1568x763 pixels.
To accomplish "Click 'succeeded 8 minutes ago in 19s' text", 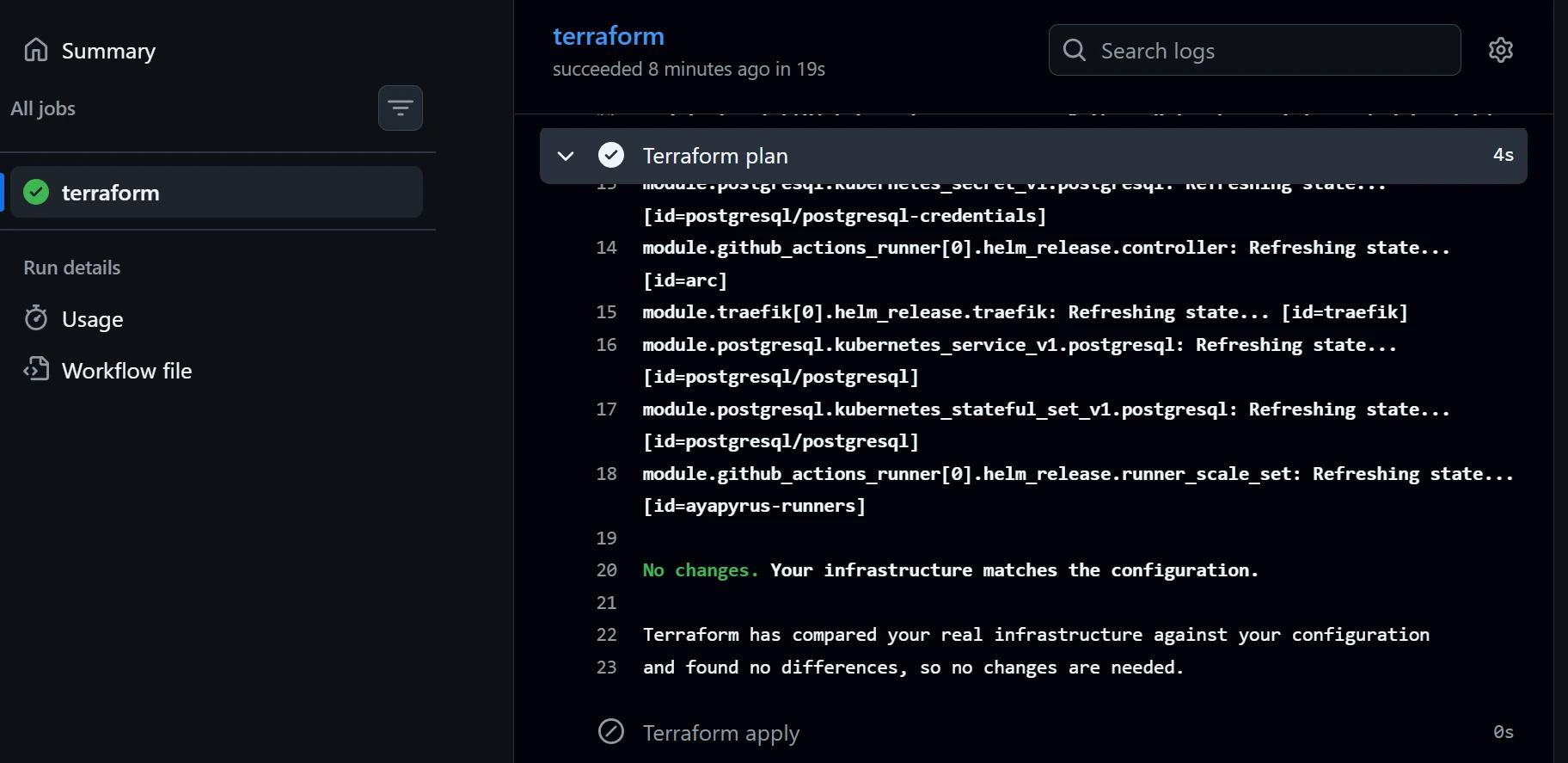I will (x=689, y=69).
